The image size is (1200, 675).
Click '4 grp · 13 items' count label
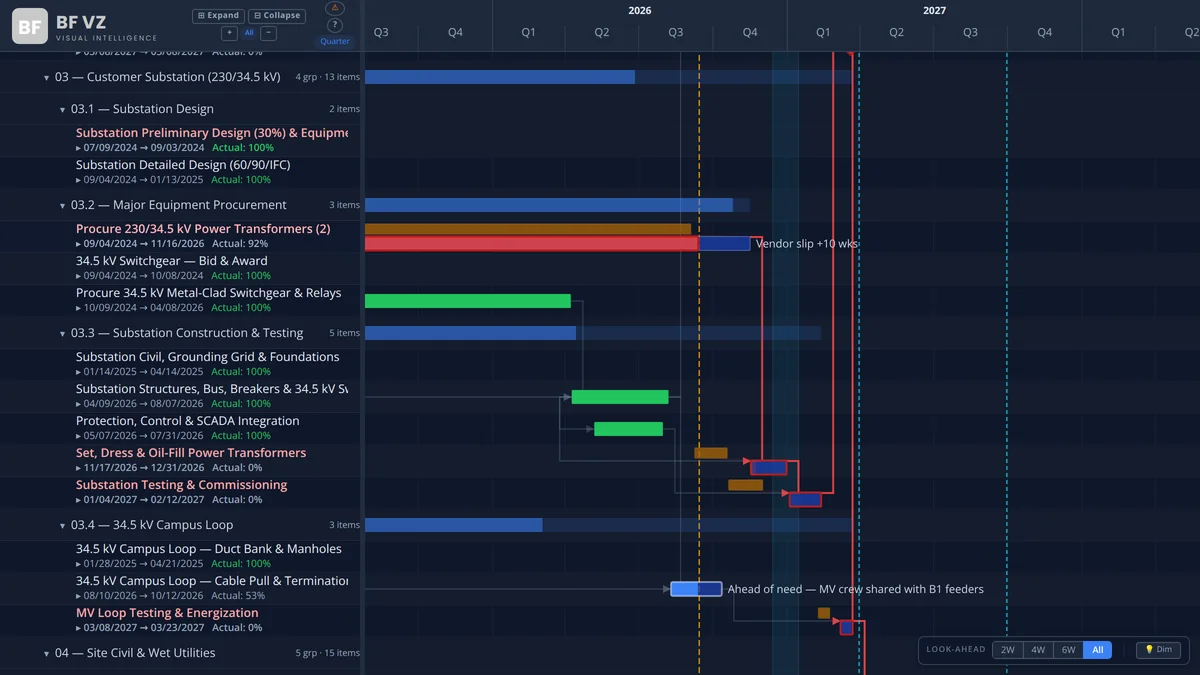coord(327,77)
